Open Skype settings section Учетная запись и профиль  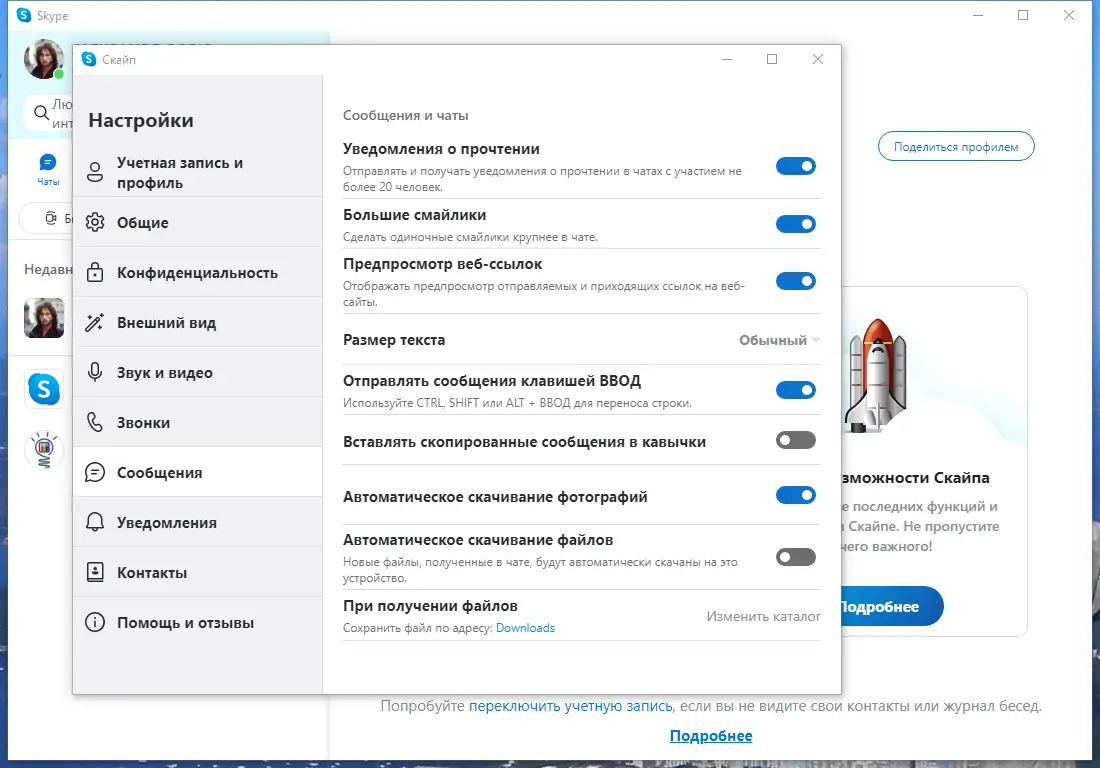tap(95, 172)
